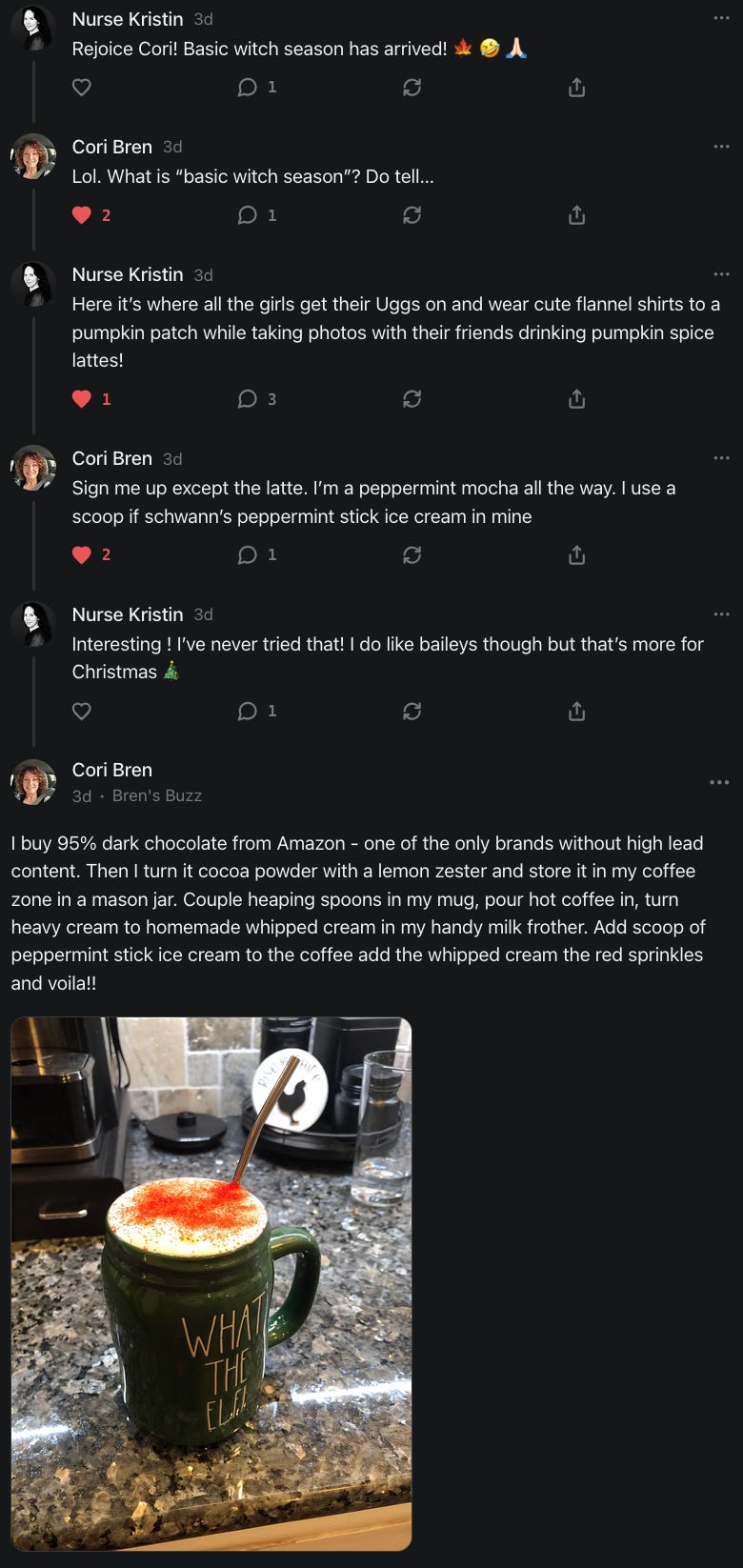
Task: Restack Cori Bren's "Do tell" comment
Action: (412, 215)
